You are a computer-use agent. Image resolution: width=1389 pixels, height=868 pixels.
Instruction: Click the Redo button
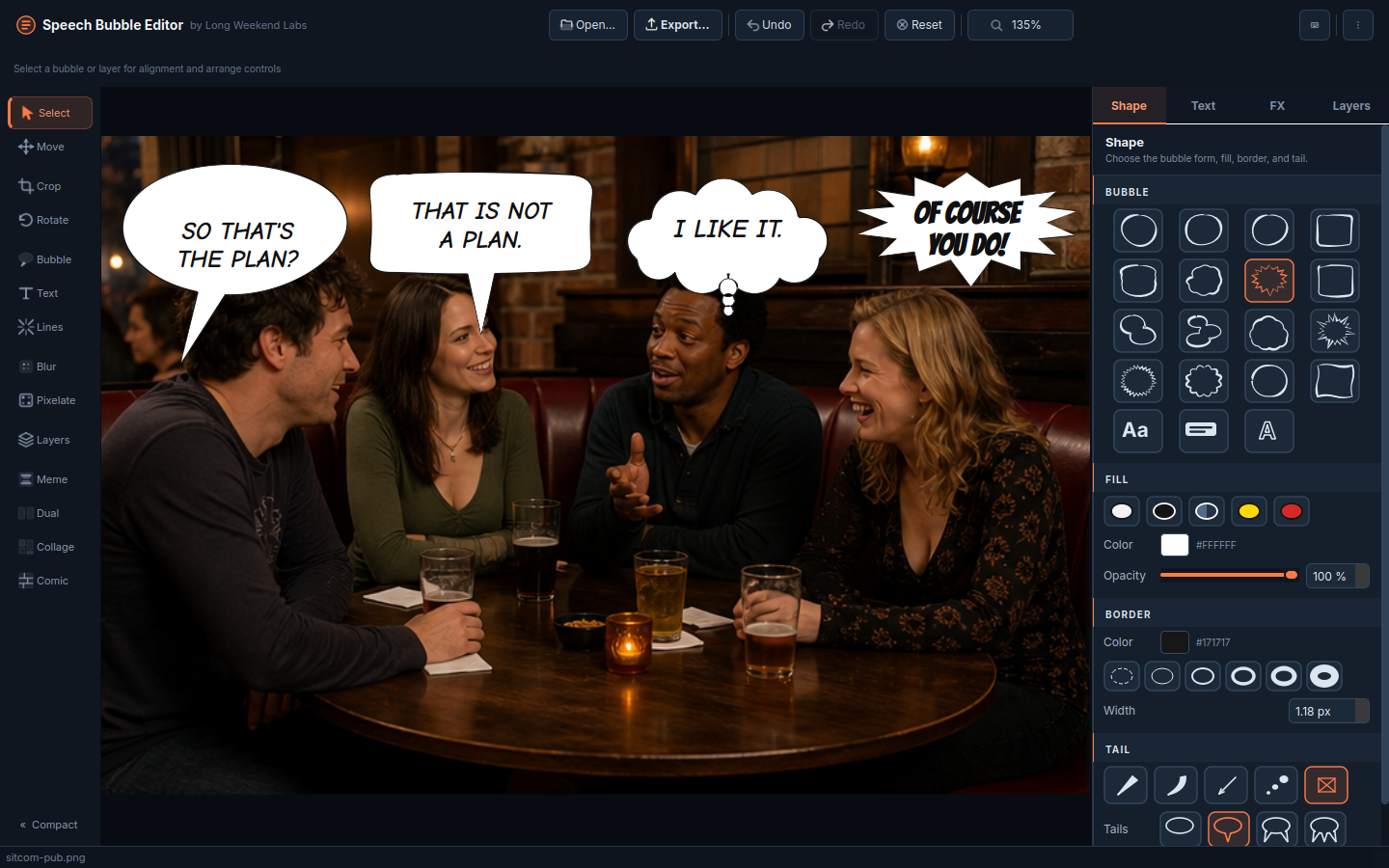844,25
